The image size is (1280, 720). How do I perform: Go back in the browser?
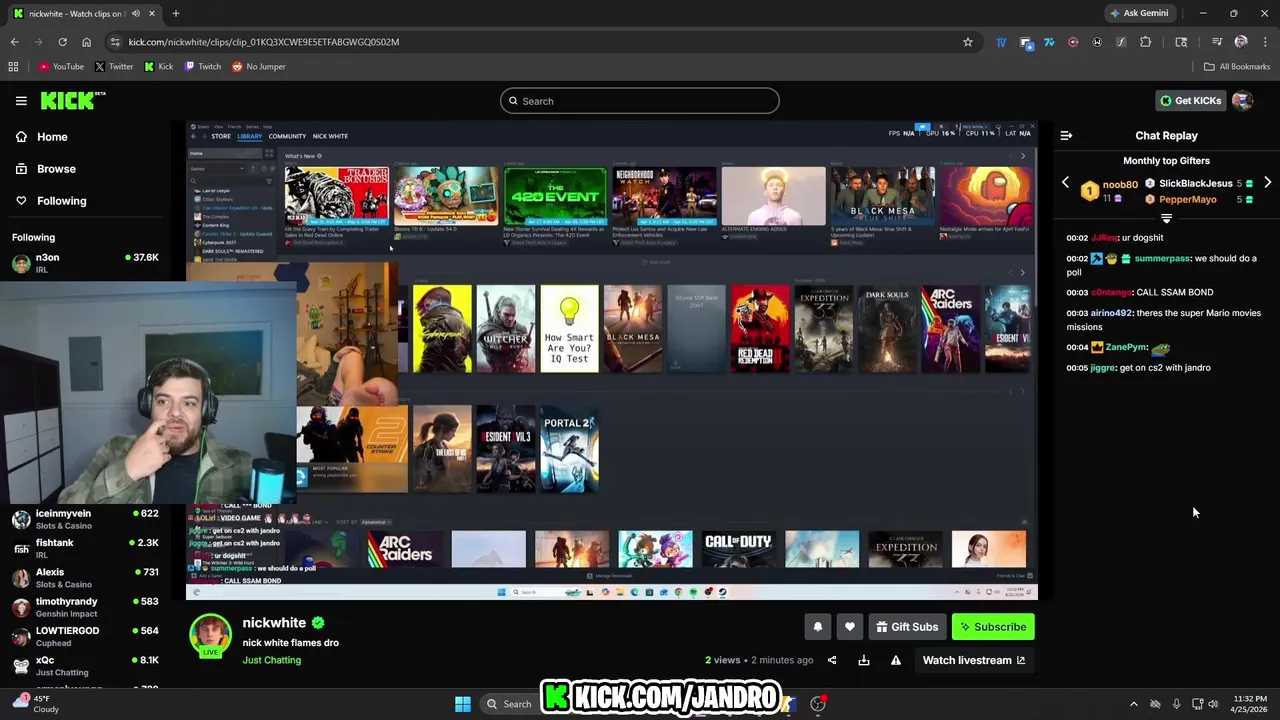pos(14,42)
